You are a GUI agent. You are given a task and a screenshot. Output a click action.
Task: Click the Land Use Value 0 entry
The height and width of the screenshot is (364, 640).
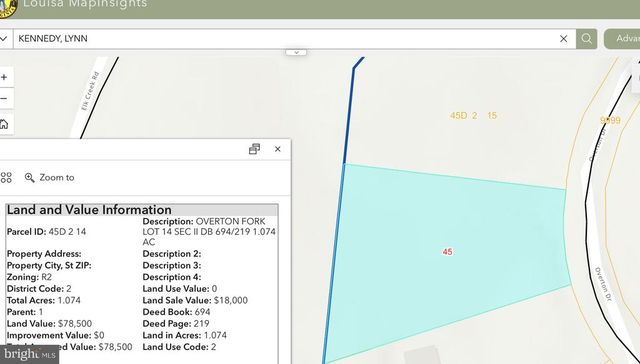[x=180, y=289]
